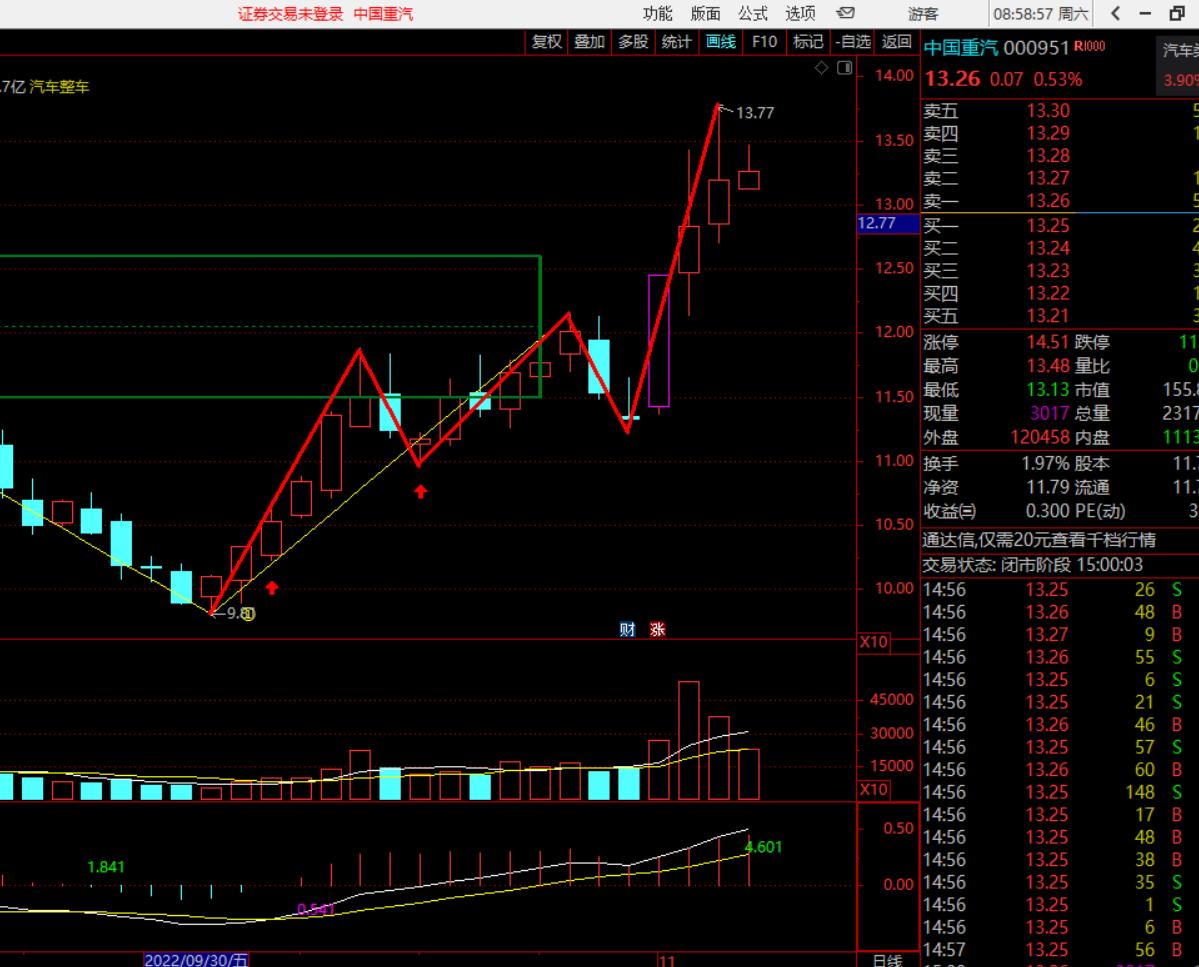Click the 买五 price 13.21

pos(1048,316)
